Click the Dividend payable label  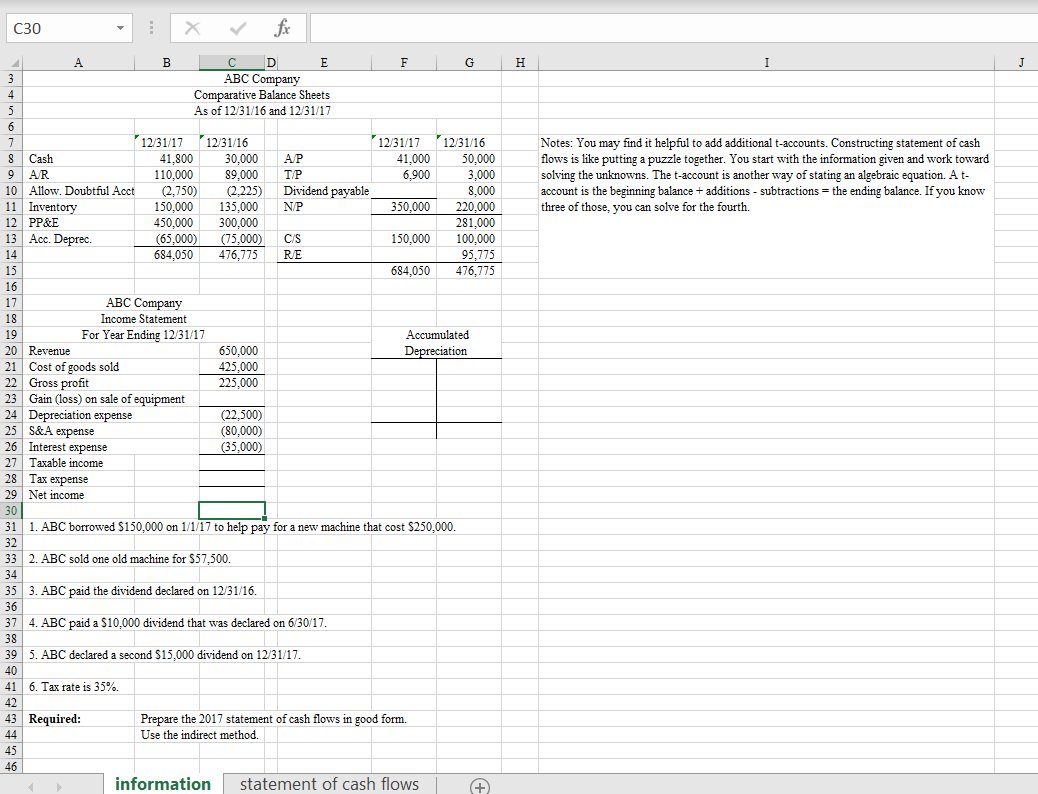[x=326, y=191]
